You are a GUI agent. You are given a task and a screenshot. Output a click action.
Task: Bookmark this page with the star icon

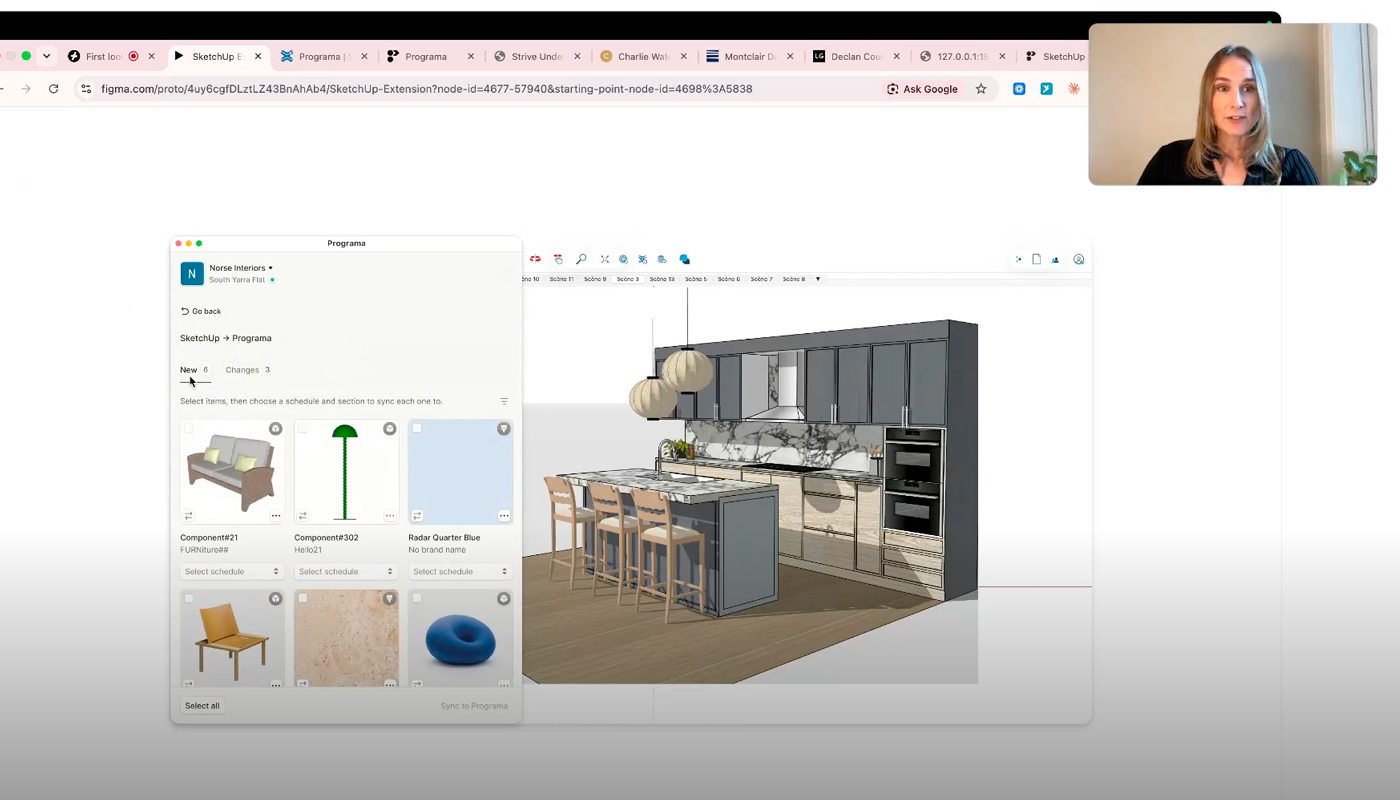coord(981,89)
